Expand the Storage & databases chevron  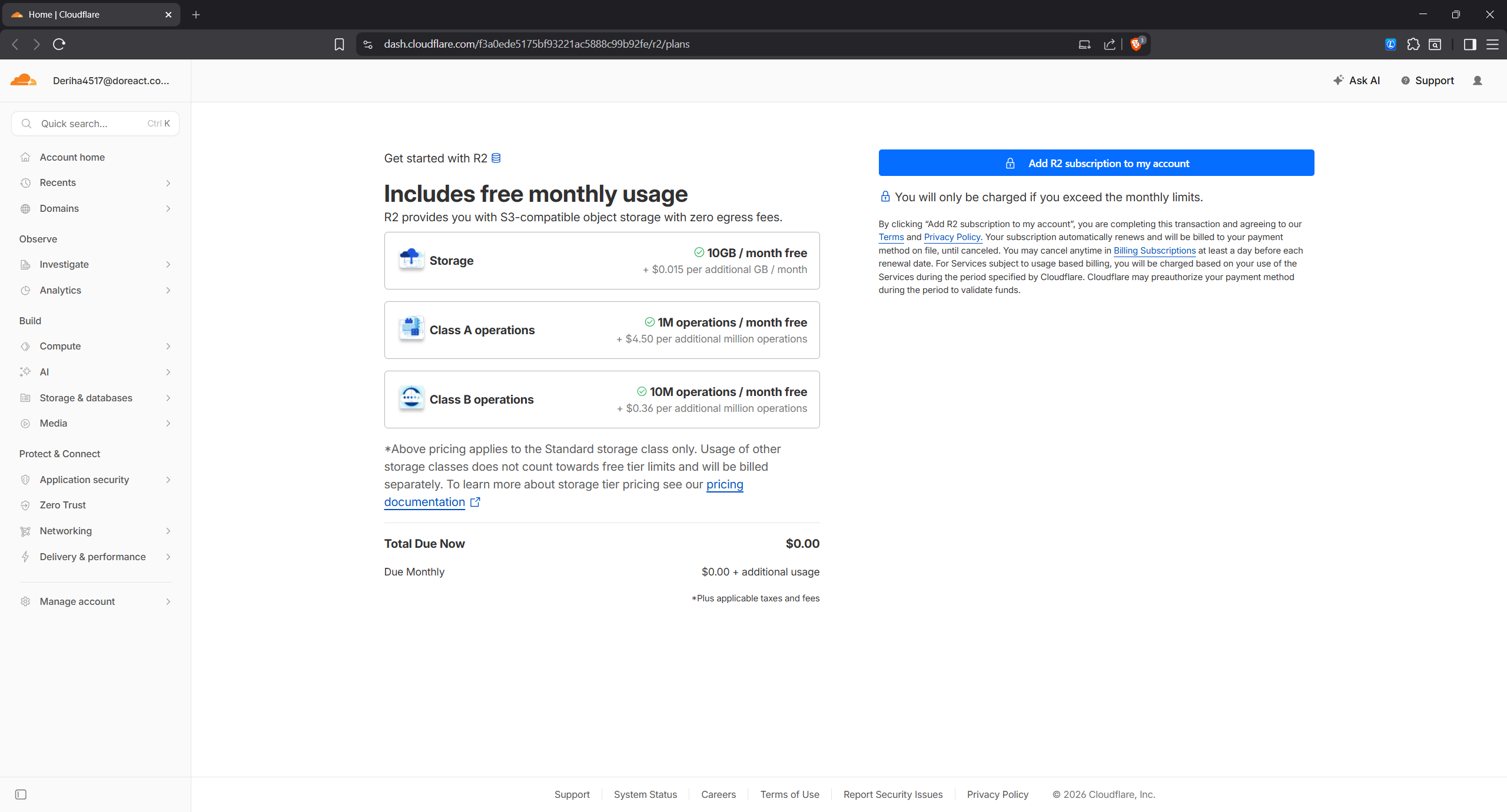click(168, 398)
